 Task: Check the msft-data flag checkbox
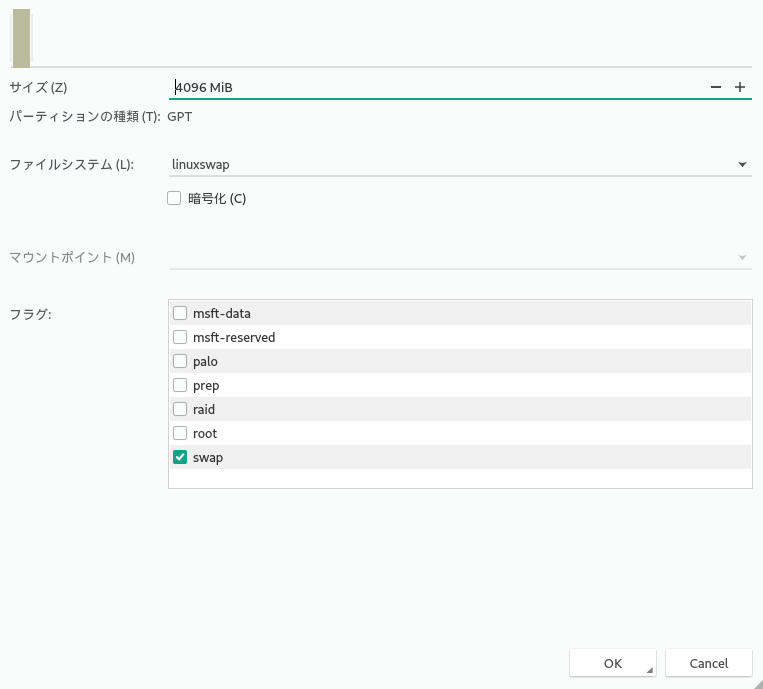pyautogui.click(x=180, y=313)
